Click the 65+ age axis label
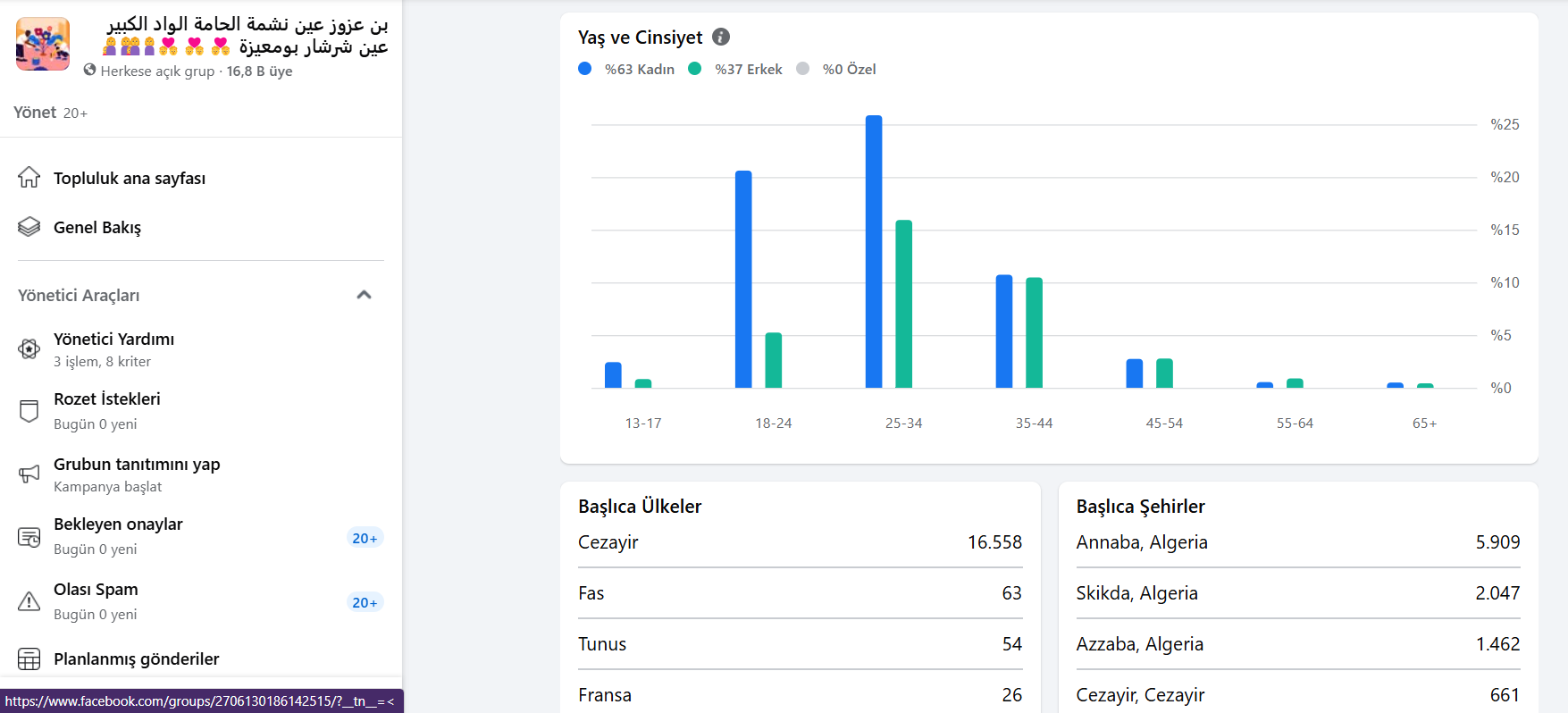Image resolution: width=1568 pixels, height=713 pixels. click(1425, 424)
